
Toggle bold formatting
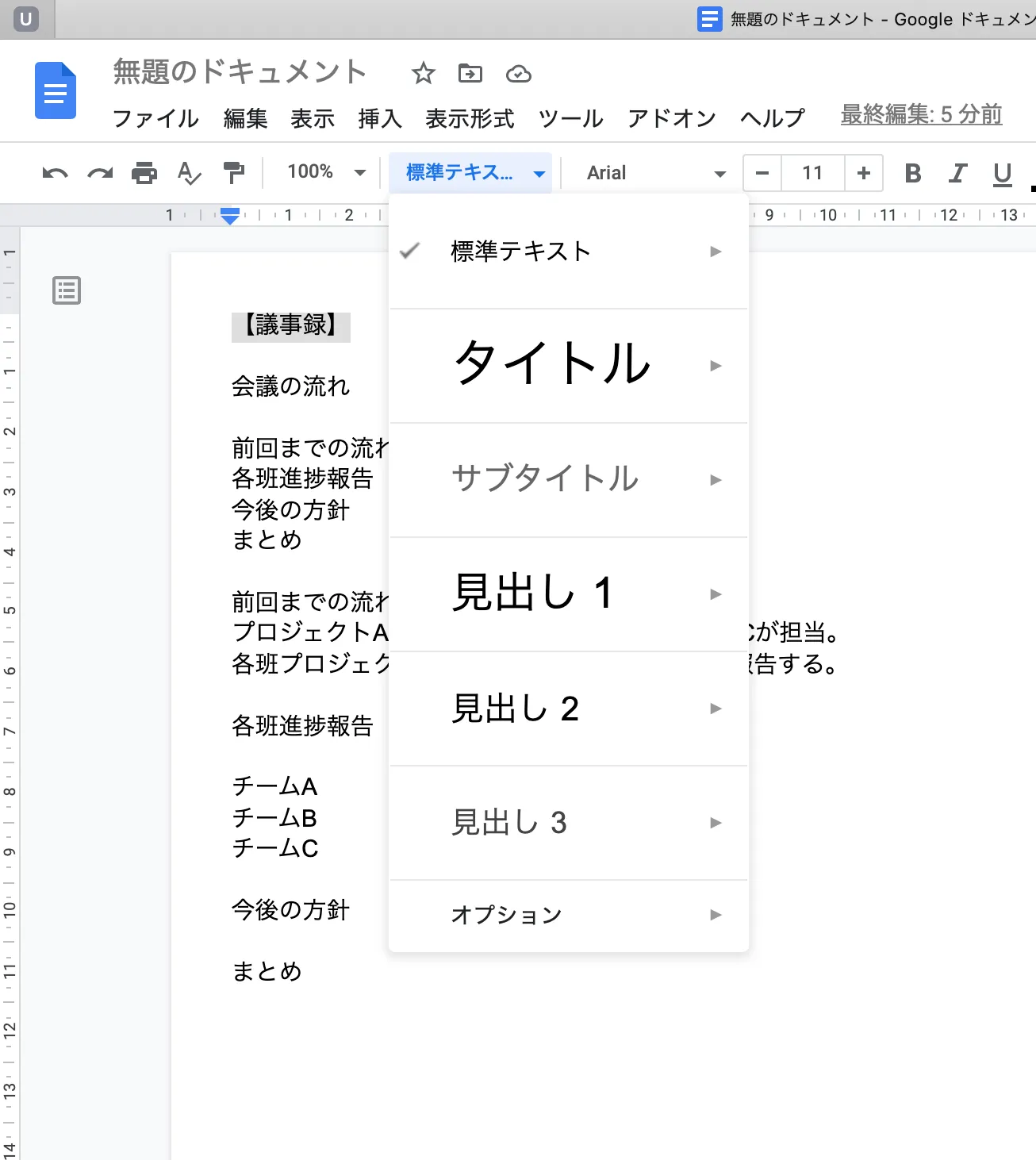(912, 173)
